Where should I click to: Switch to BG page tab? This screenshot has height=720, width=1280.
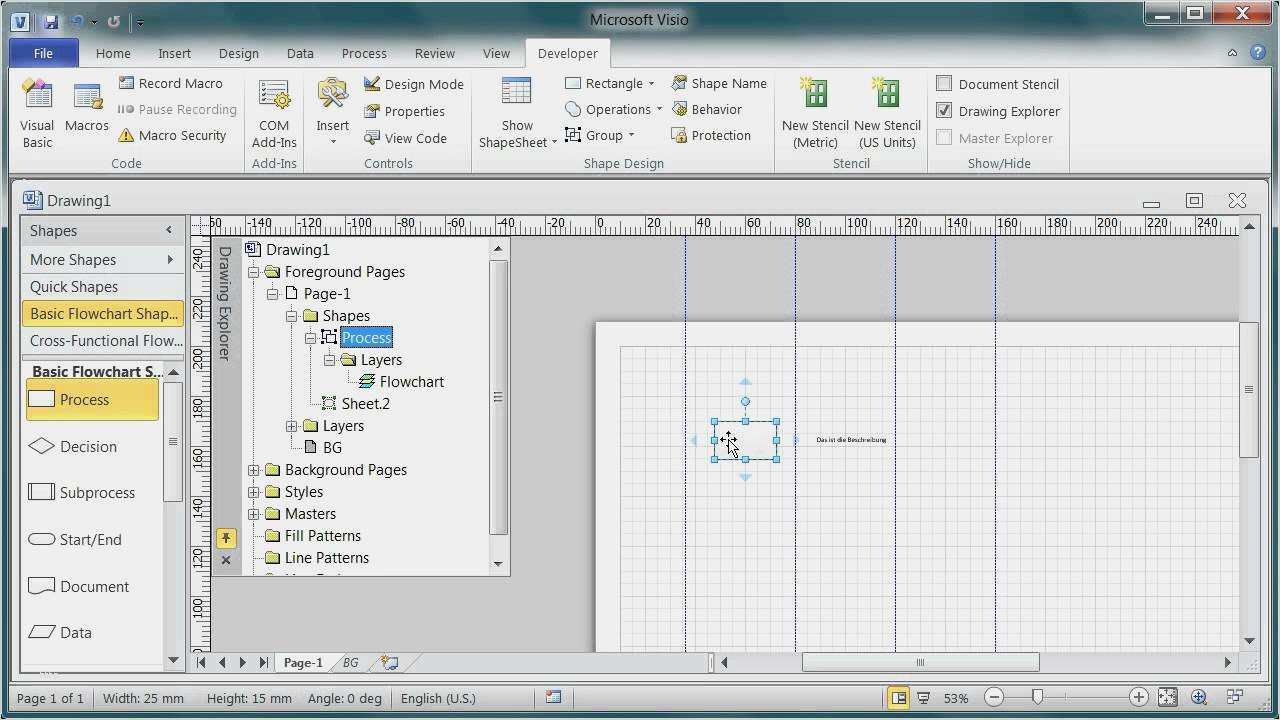pyautogui.click(x=351, y=662)
